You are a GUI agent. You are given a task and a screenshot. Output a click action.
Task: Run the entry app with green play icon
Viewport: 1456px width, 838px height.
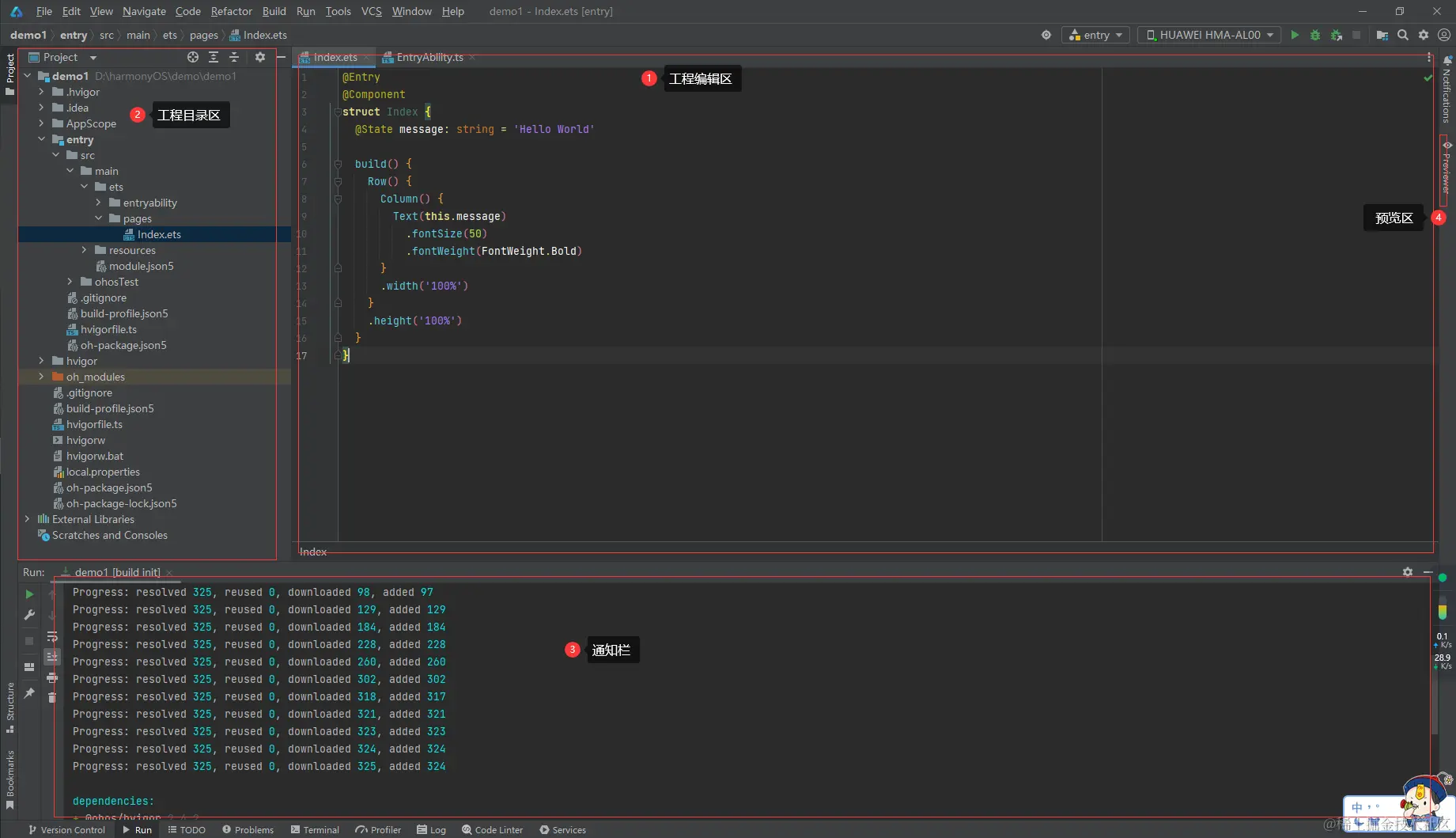[1295, 35]
